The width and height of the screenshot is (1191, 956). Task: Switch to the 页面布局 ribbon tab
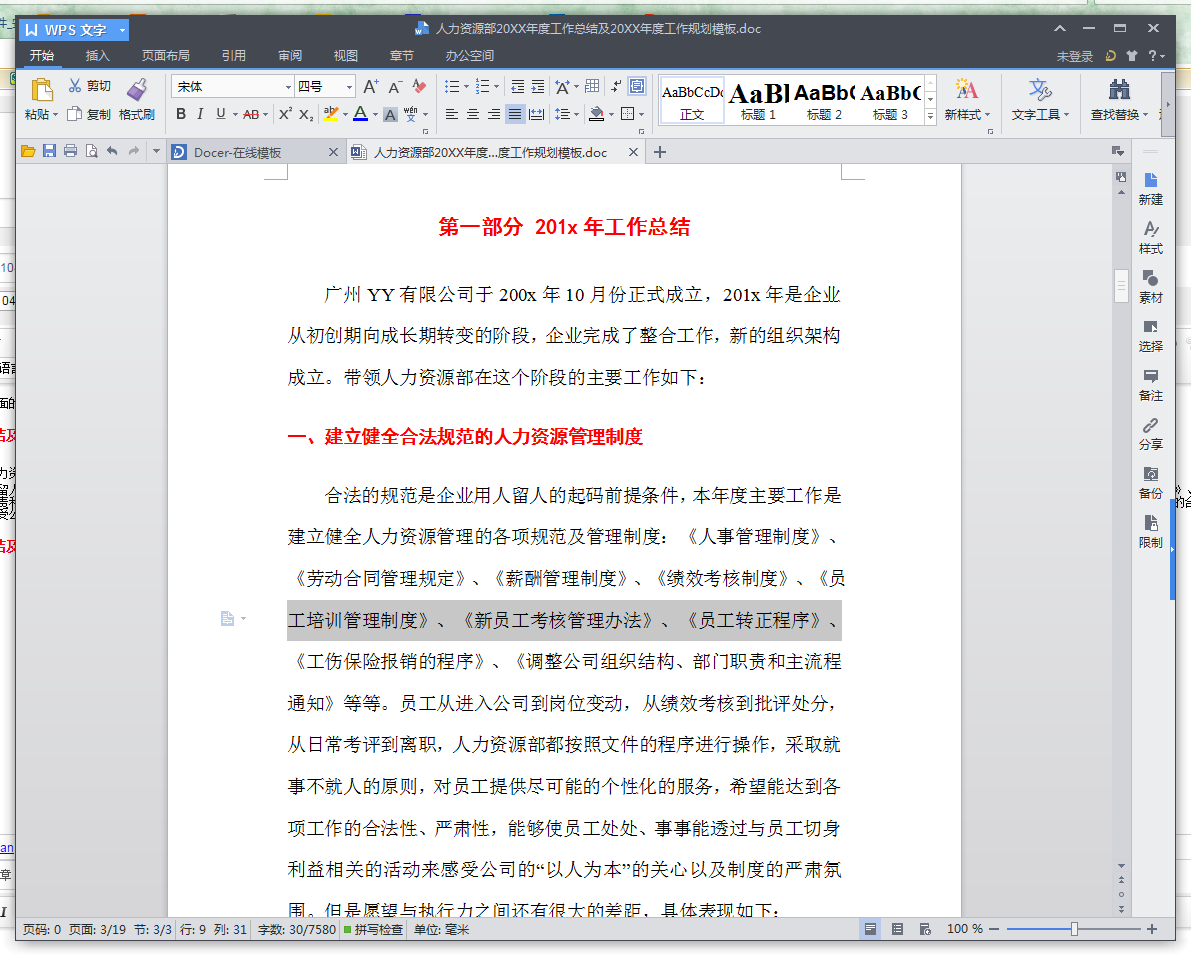165,56
